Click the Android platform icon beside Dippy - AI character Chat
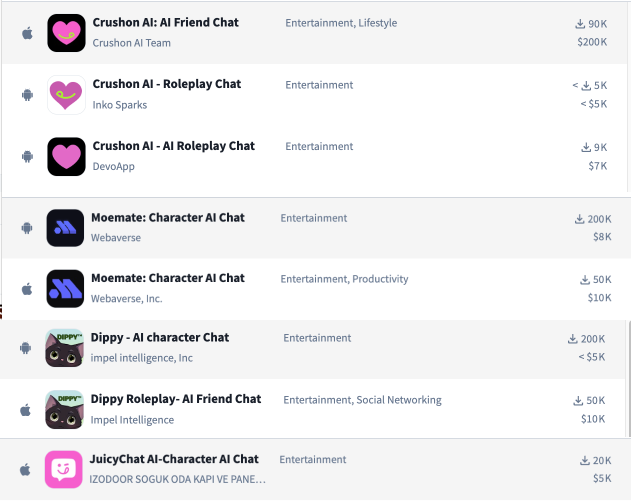The width and height of the screenshot is (631, 503). click(27, 348)
